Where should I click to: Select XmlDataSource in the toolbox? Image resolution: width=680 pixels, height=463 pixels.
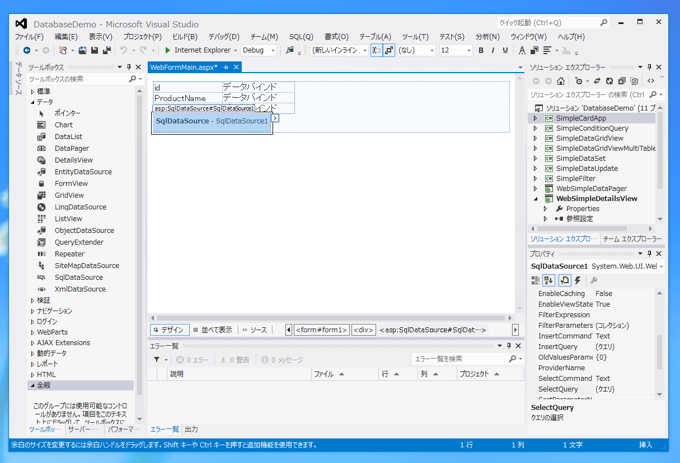[80, 289]
